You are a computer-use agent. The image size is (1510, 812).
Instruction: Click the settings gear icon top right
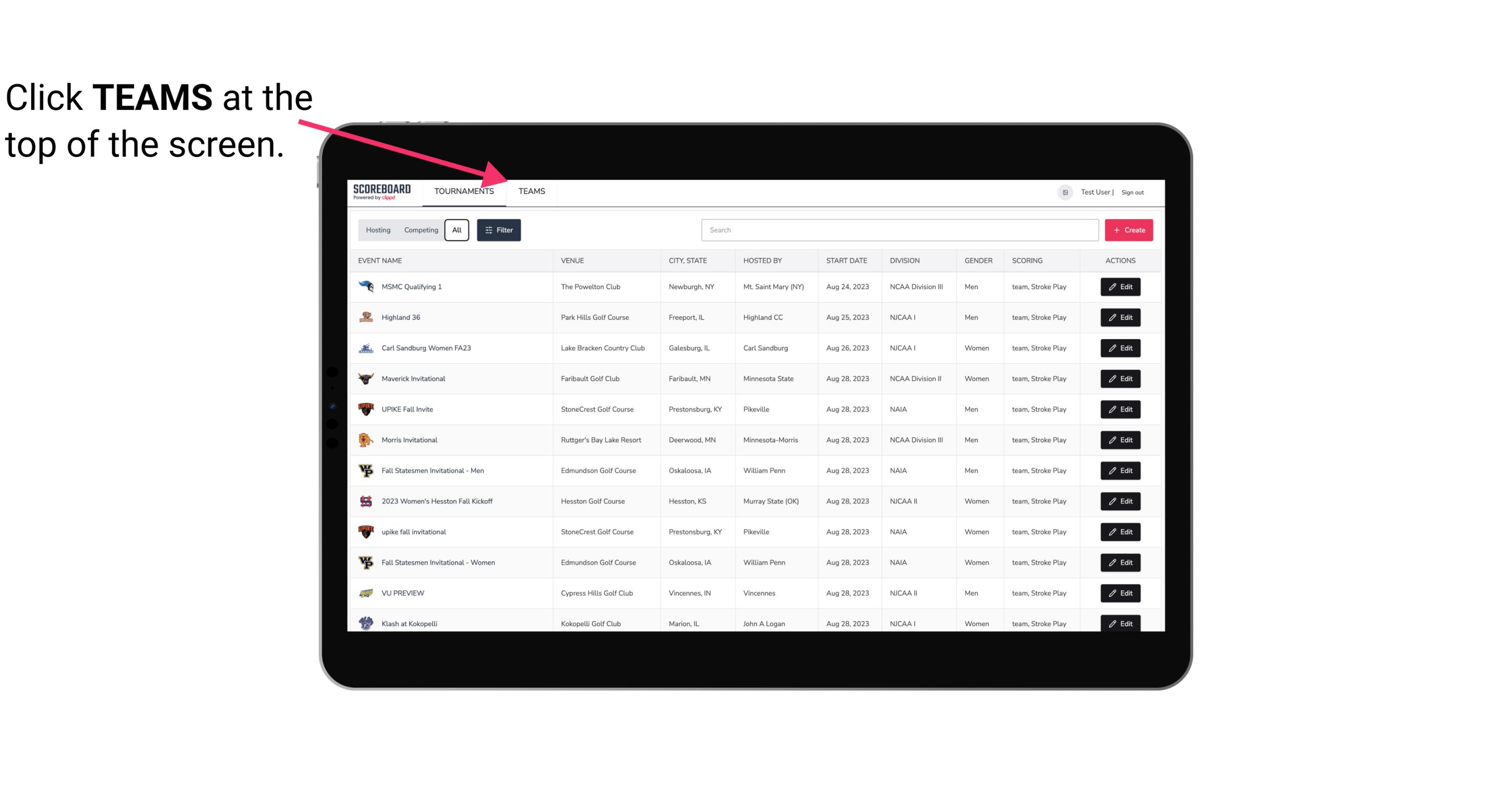coord(1063,191)
